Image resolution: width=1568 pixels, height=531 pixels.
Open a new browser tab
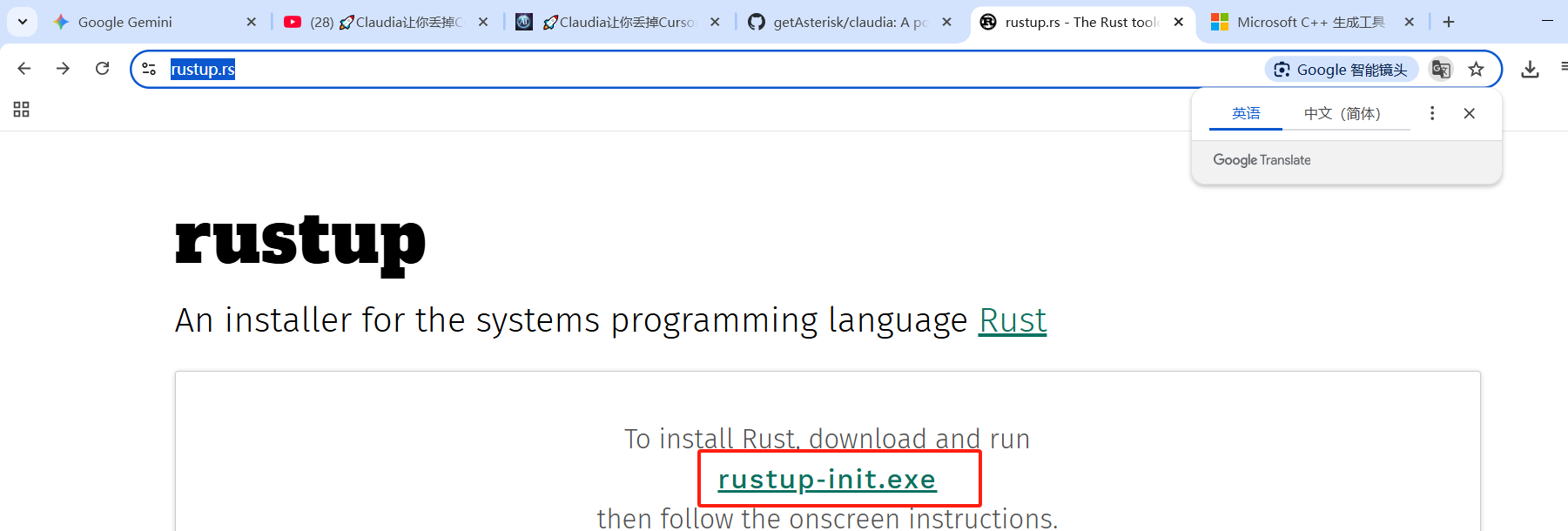click(1449, 22)
